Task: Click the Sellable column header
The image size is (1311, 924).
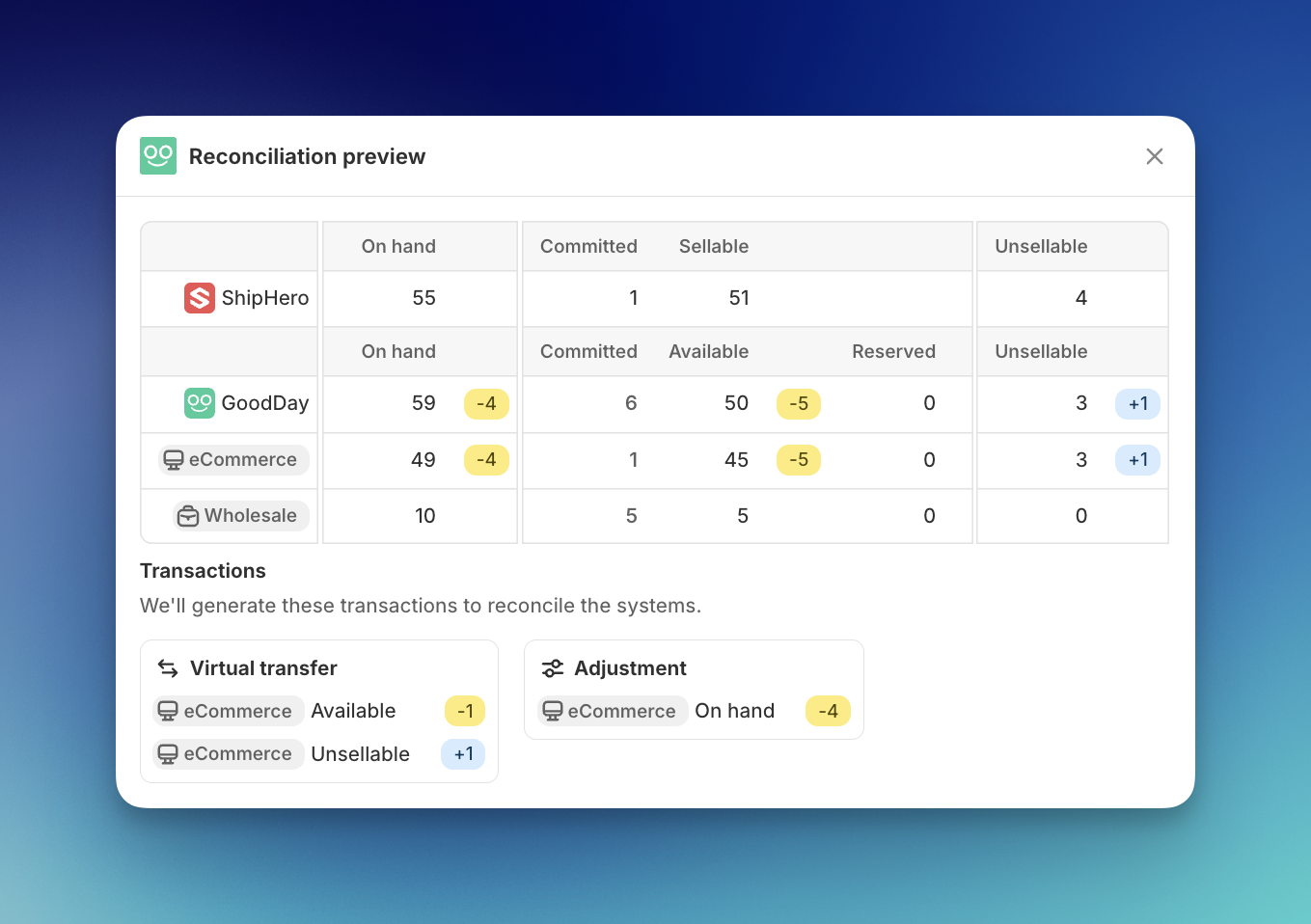Action: [x=714, y=246]
